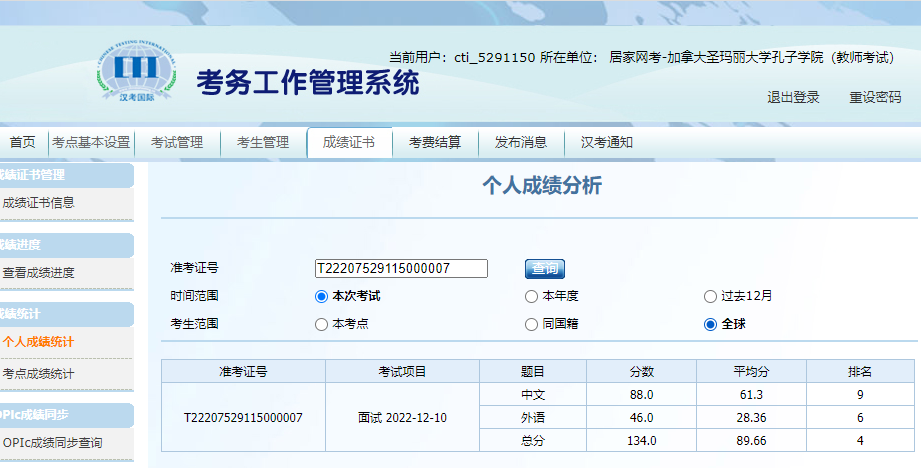
Task: Open the 首页 tab
Action: pyautogui.click(x=22, y=142)
